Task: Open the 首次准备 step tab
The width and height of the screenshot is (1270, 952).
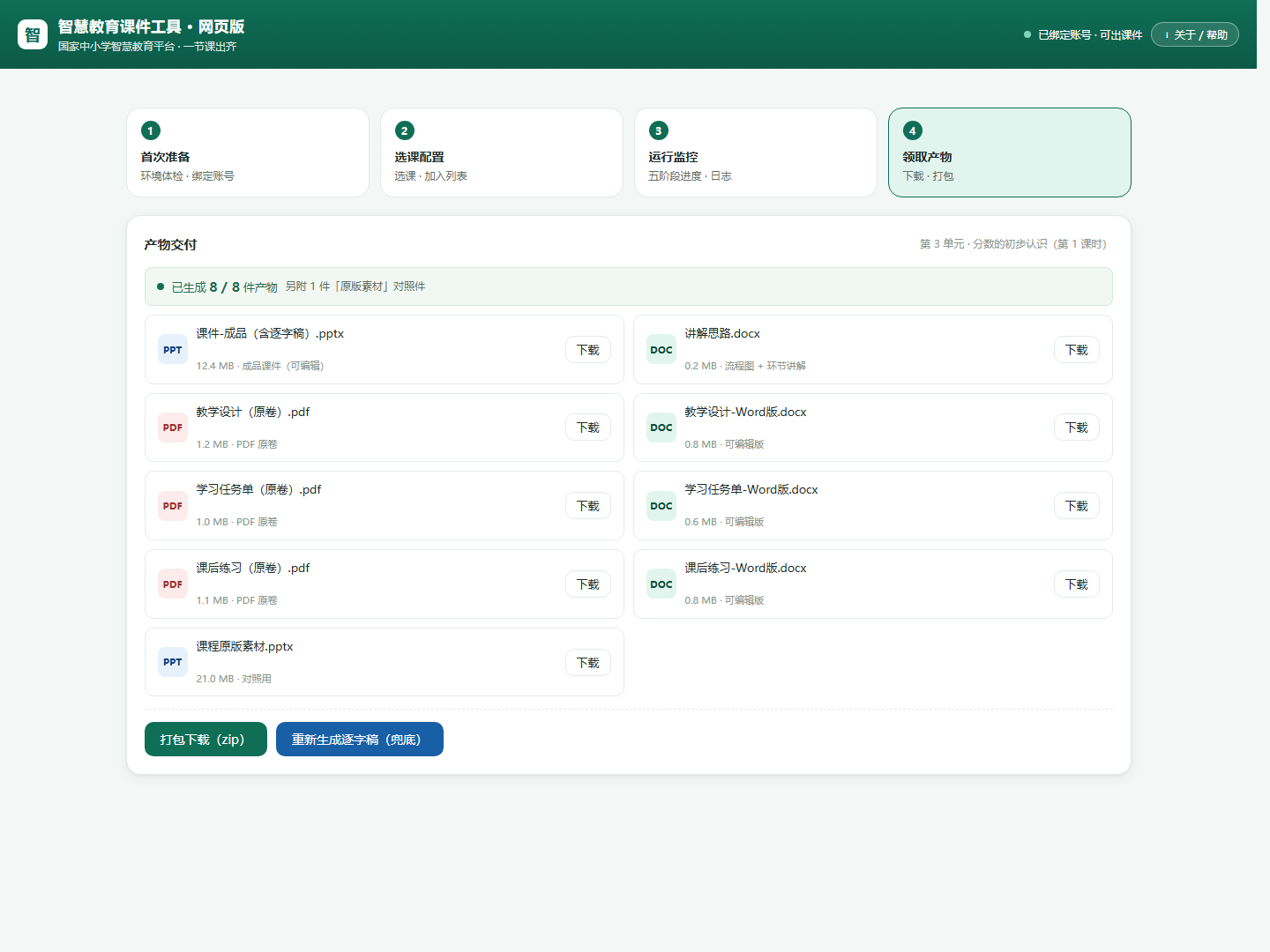Action: (248, 152)
